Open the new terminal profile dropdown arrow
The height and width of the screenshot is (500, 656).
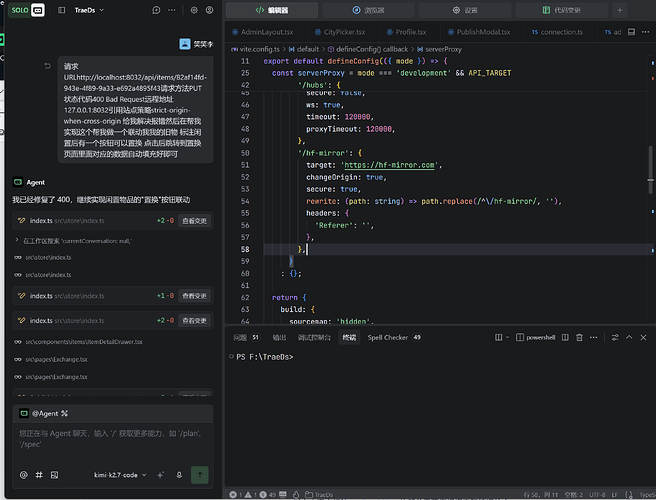pyautogui.click(x=507, y=337)
